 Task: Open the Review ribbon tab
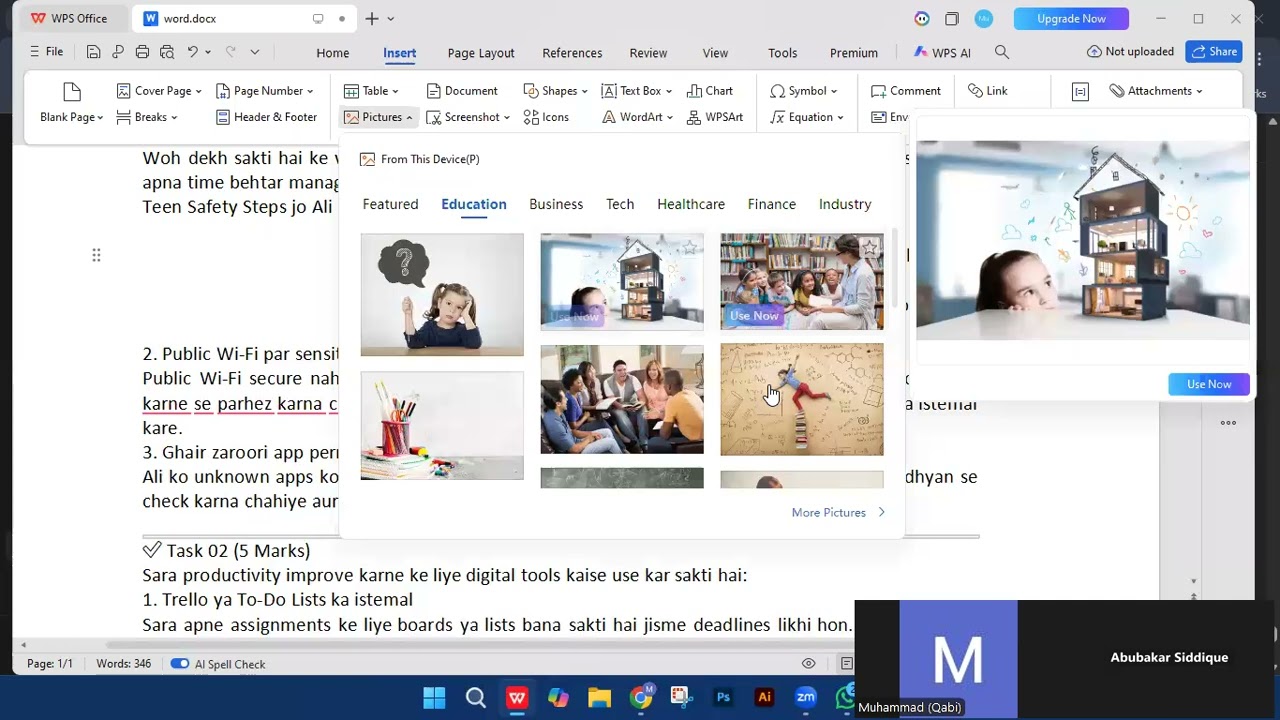coord(648,53)
